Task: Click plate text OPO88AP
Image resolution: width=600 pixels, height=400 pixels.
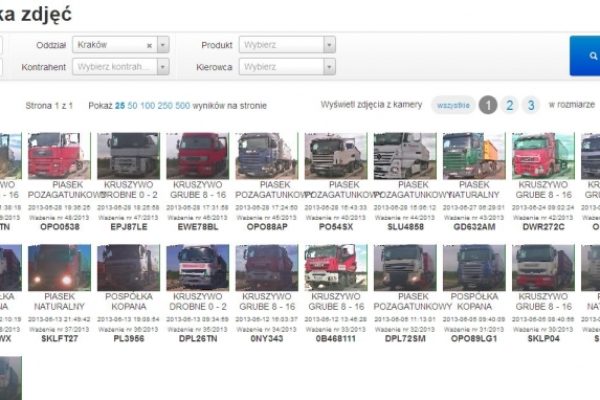Action: [267, 227]
